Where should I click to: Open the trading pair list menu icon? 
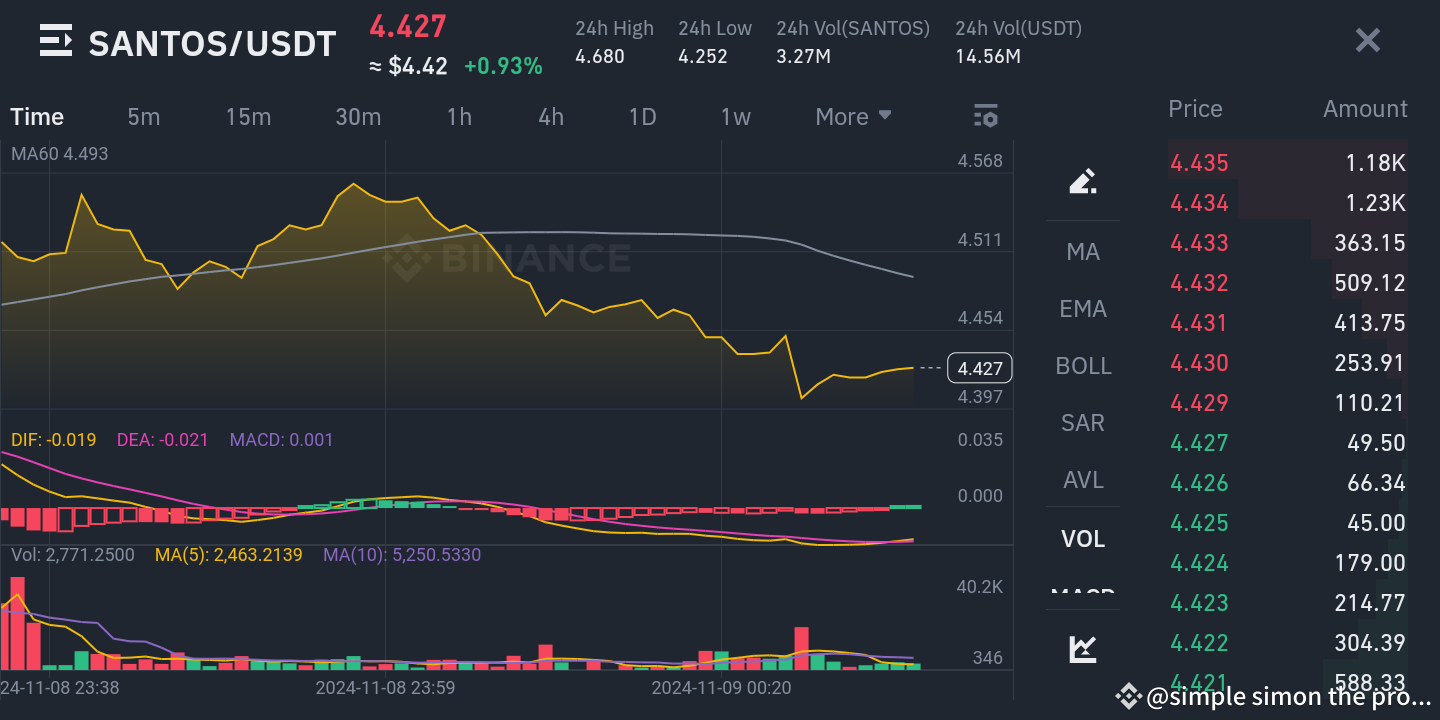(56, 42)
